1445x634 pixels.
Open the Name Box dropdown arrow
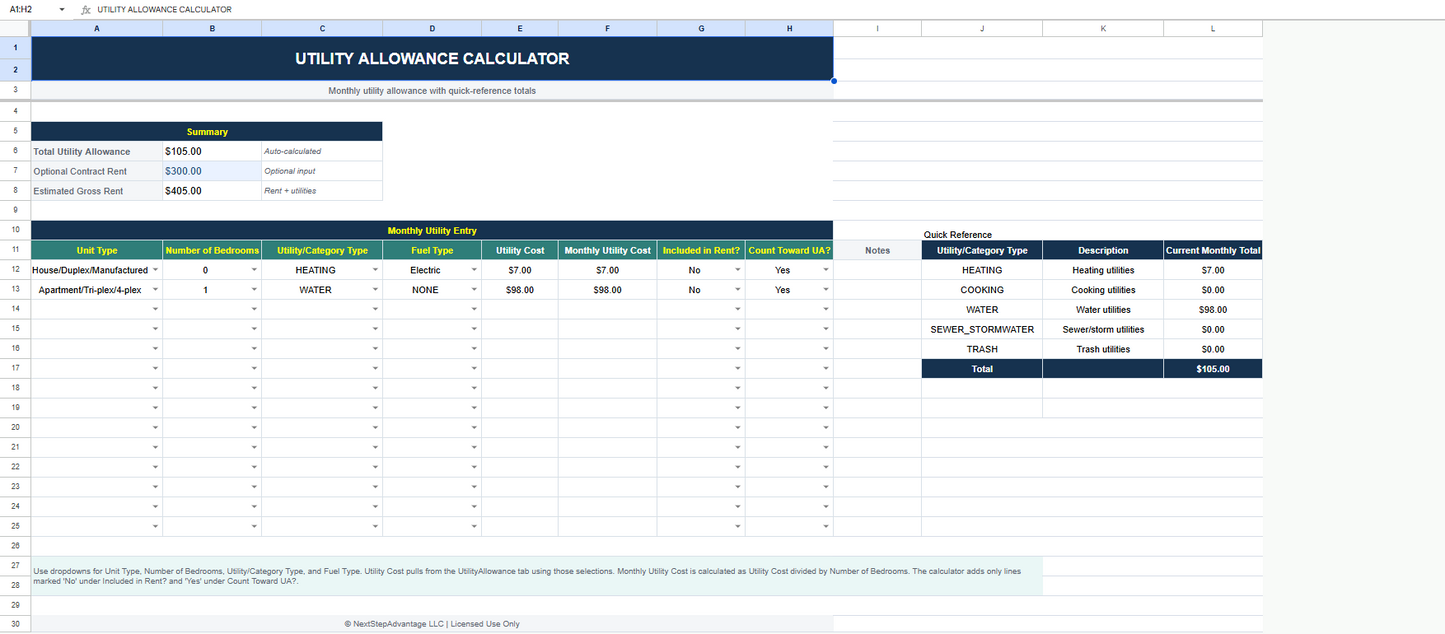point(62,9)
